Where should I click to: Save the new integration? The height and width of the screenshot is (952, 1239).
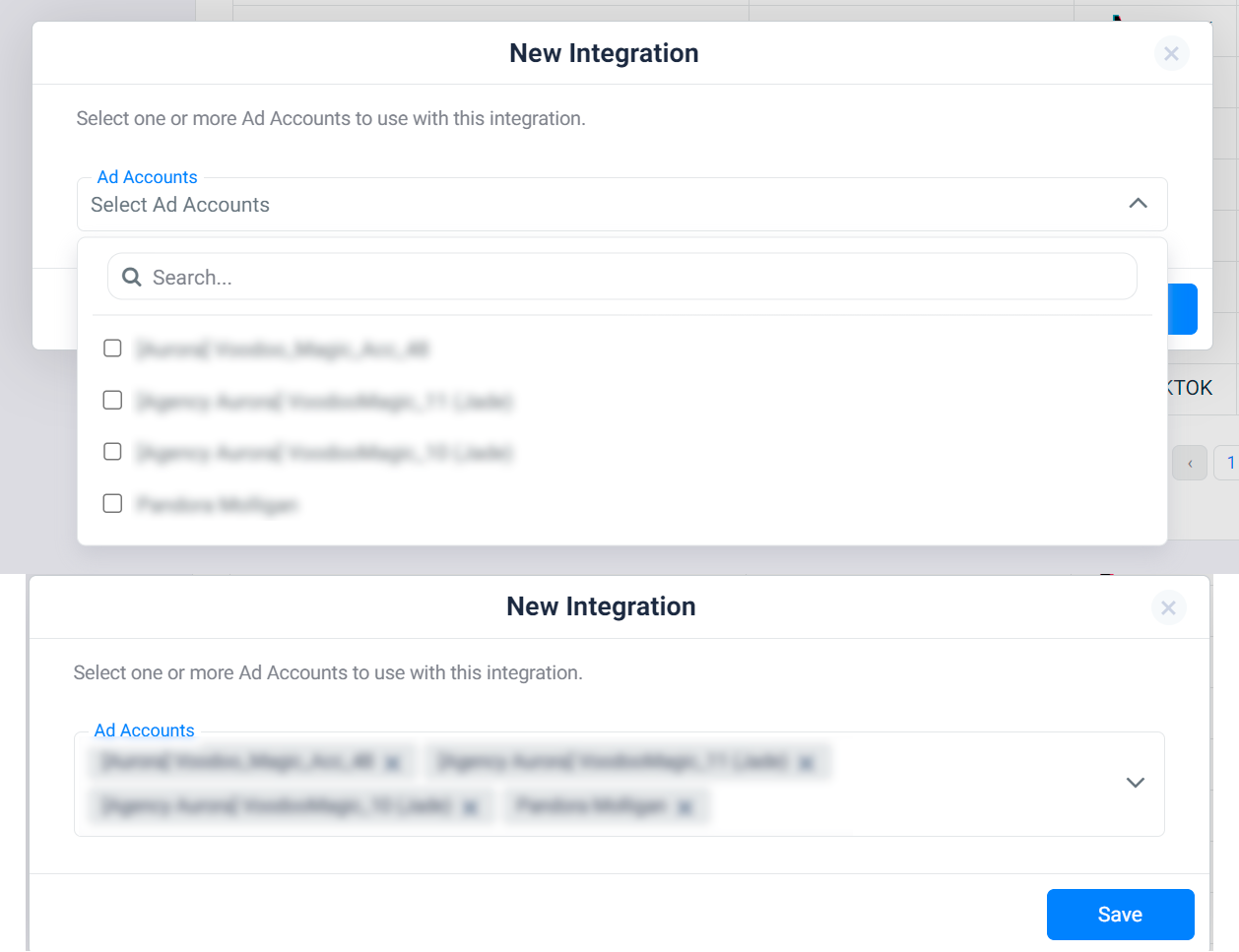click(1120, 915)
